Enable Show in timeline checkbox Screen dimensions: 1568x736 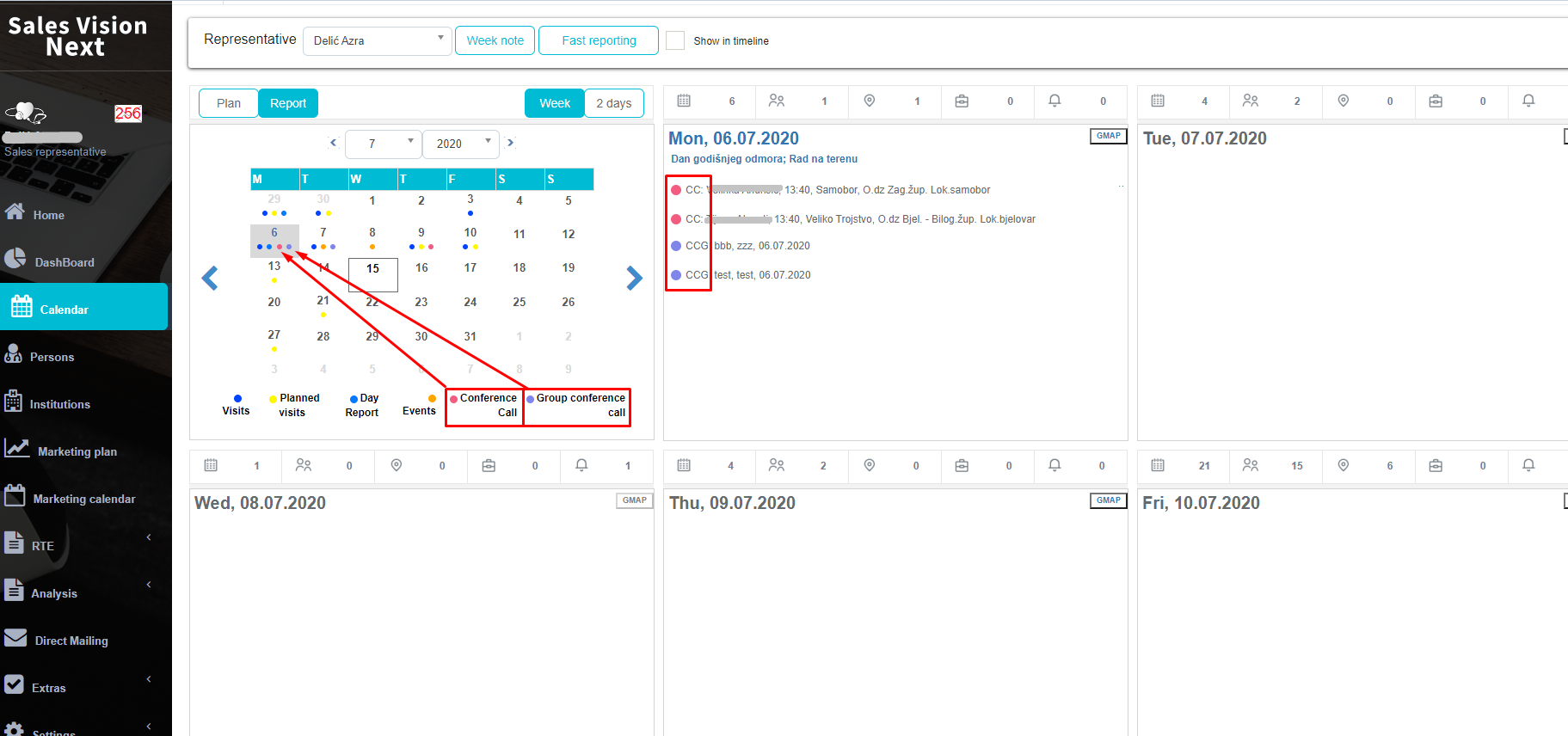point(675,40)
